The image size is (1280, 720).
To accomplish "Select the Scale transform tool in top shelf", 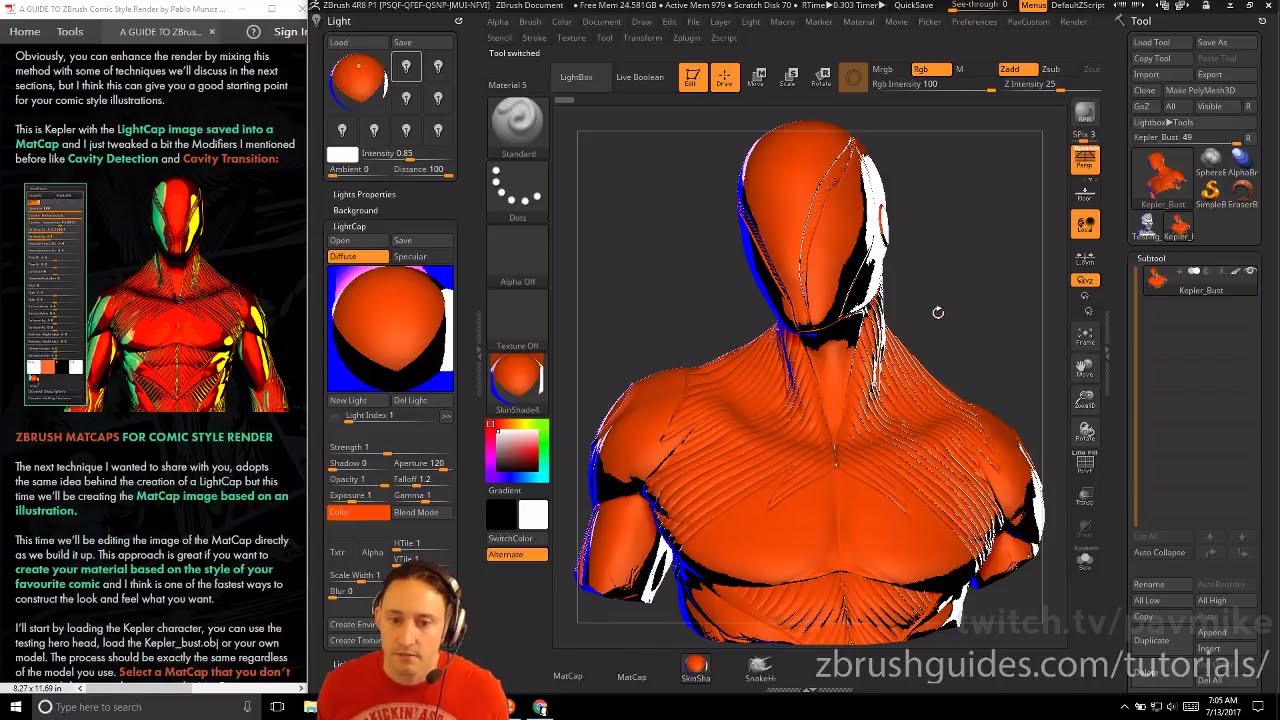I will point(789,77).
